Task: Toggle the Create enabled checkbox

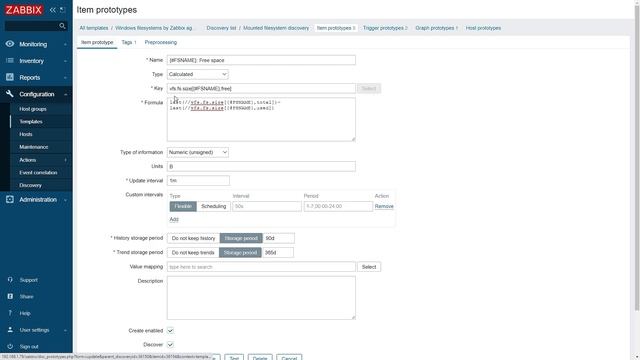Action: [170, 331]
